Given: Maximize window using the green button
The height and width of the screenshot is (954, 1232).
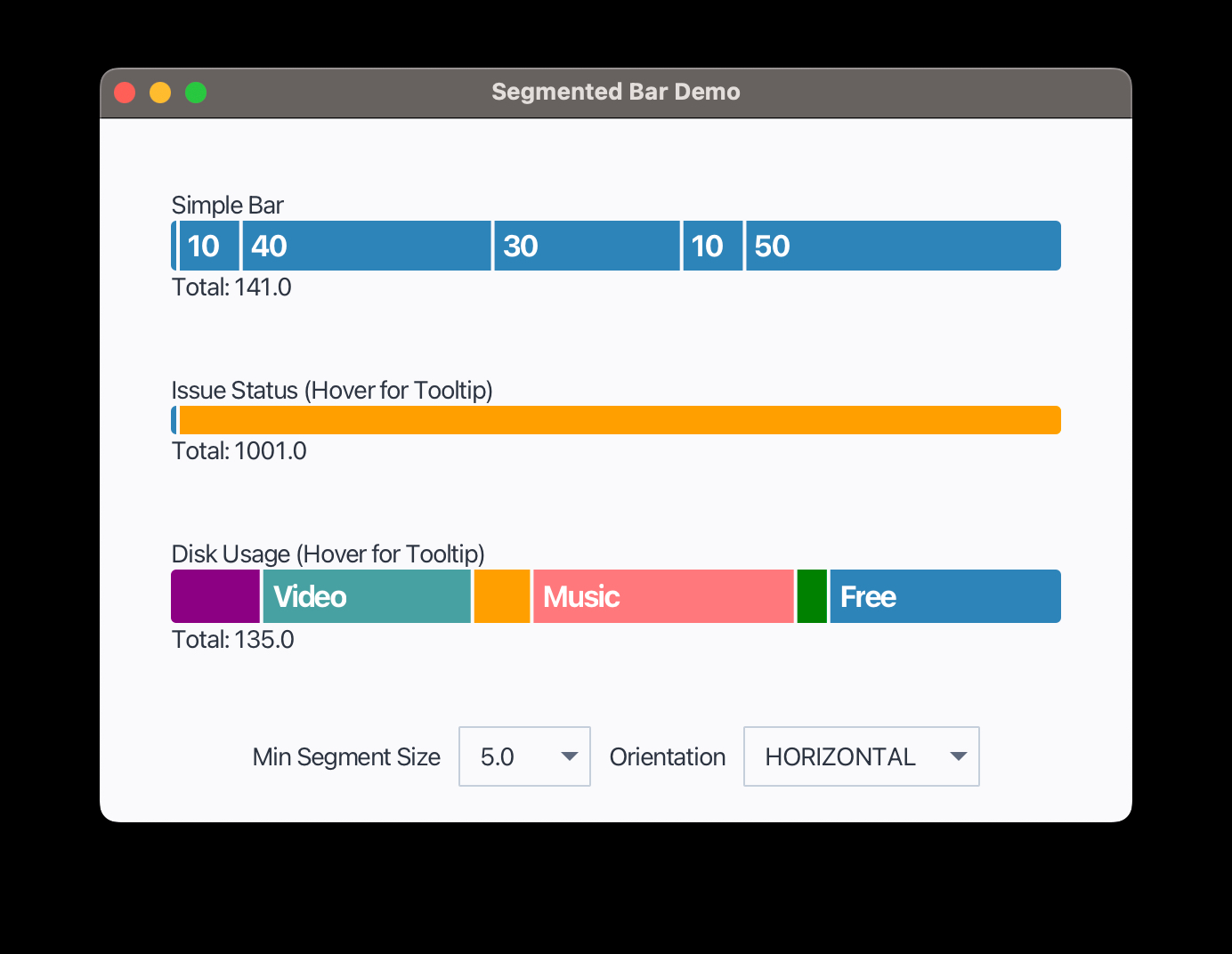Looking at the screenshot, I should tap(196, 93).
